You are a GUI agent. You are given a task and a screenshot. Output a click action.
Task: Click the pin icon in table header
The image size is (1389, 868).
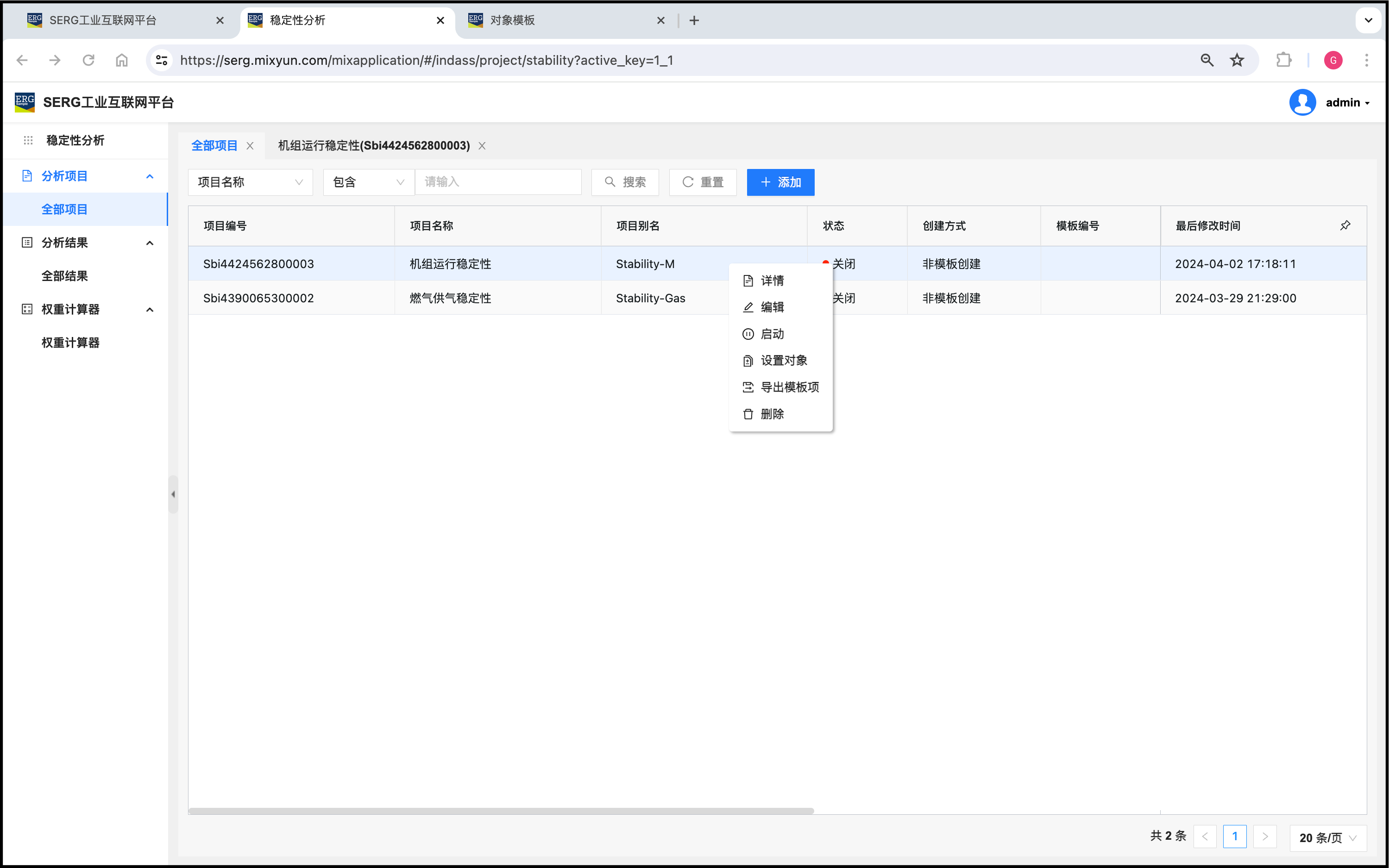tap(1345, 225)
